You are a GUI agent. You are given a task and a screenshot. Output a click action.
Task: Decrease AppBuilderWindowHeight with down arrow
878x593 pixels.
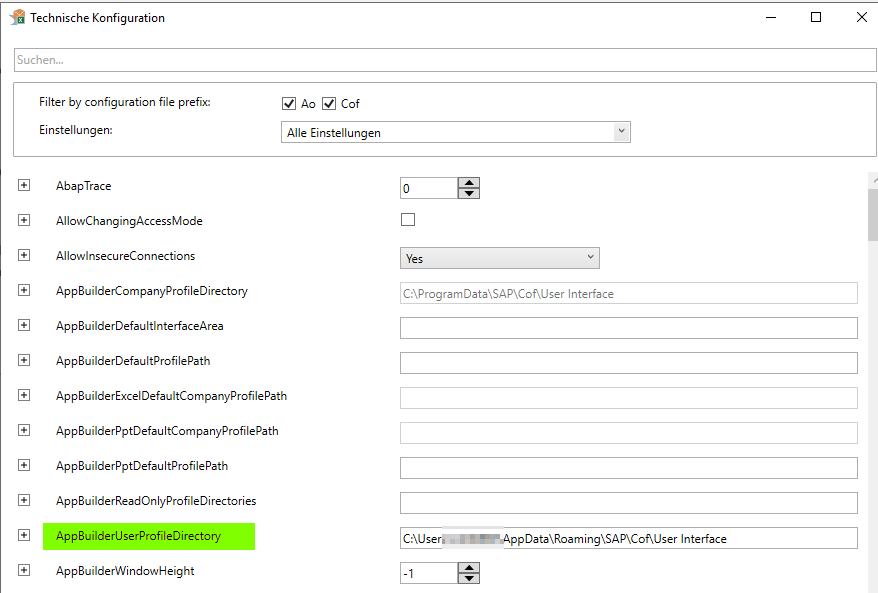point(469,578)
